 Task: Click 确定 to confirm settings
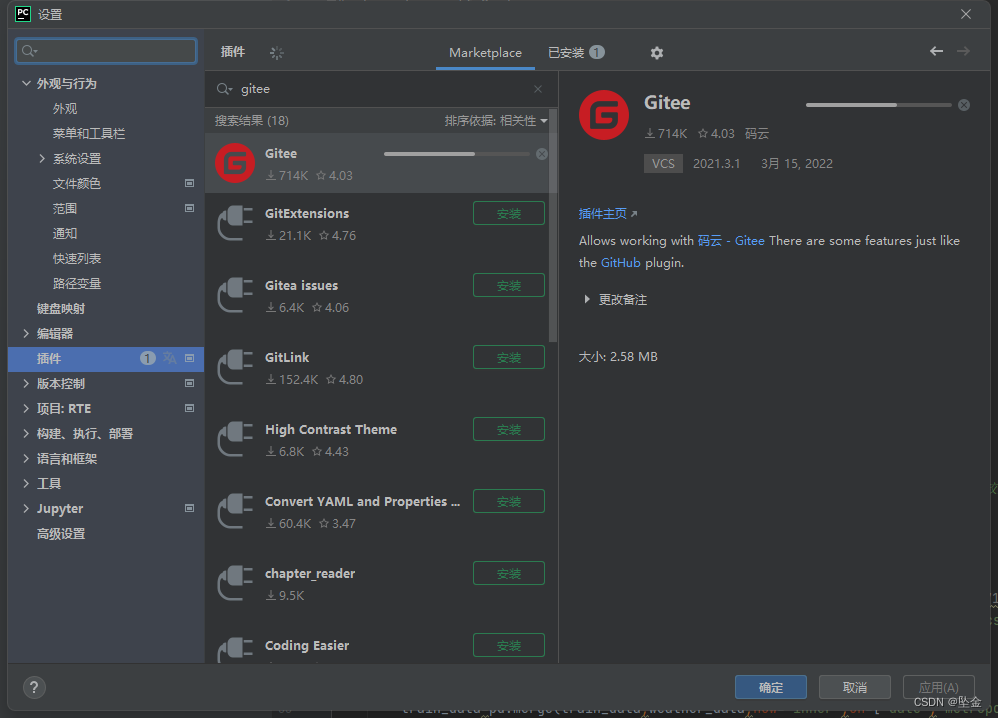pos(770,687)
